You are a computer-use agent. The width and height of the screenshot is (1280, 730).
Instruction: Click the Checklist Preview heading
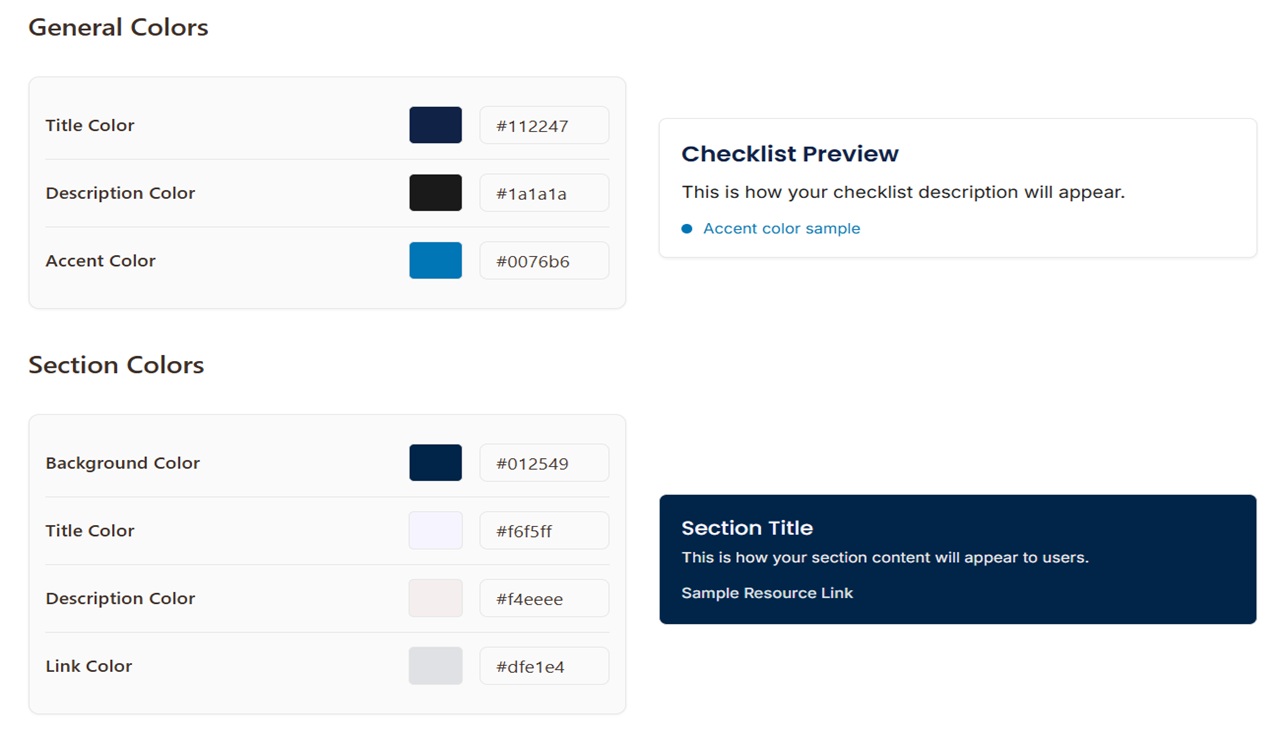tap(790, 153)
